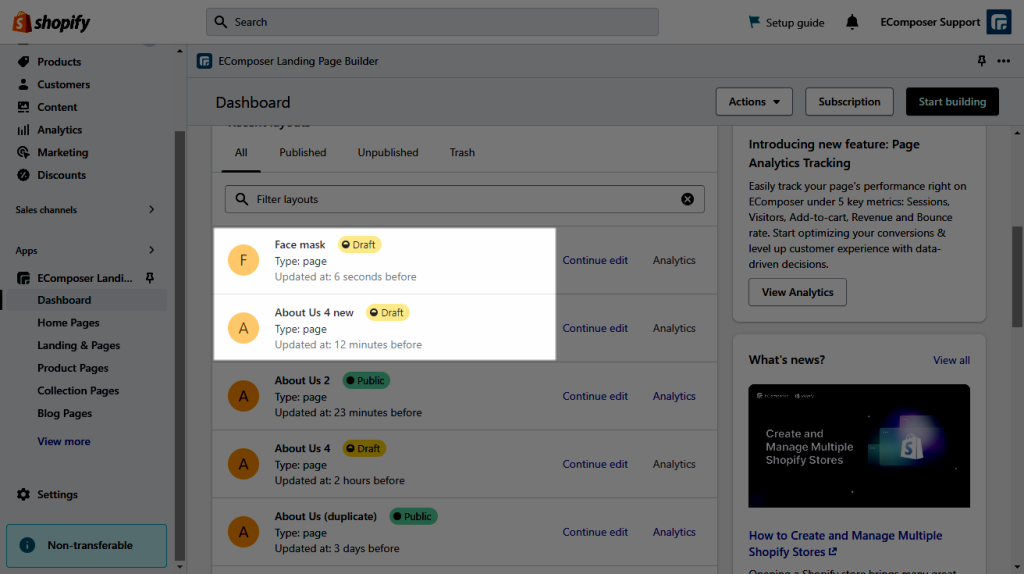
Task: Open notifications bell
Action: coord(852,22)
